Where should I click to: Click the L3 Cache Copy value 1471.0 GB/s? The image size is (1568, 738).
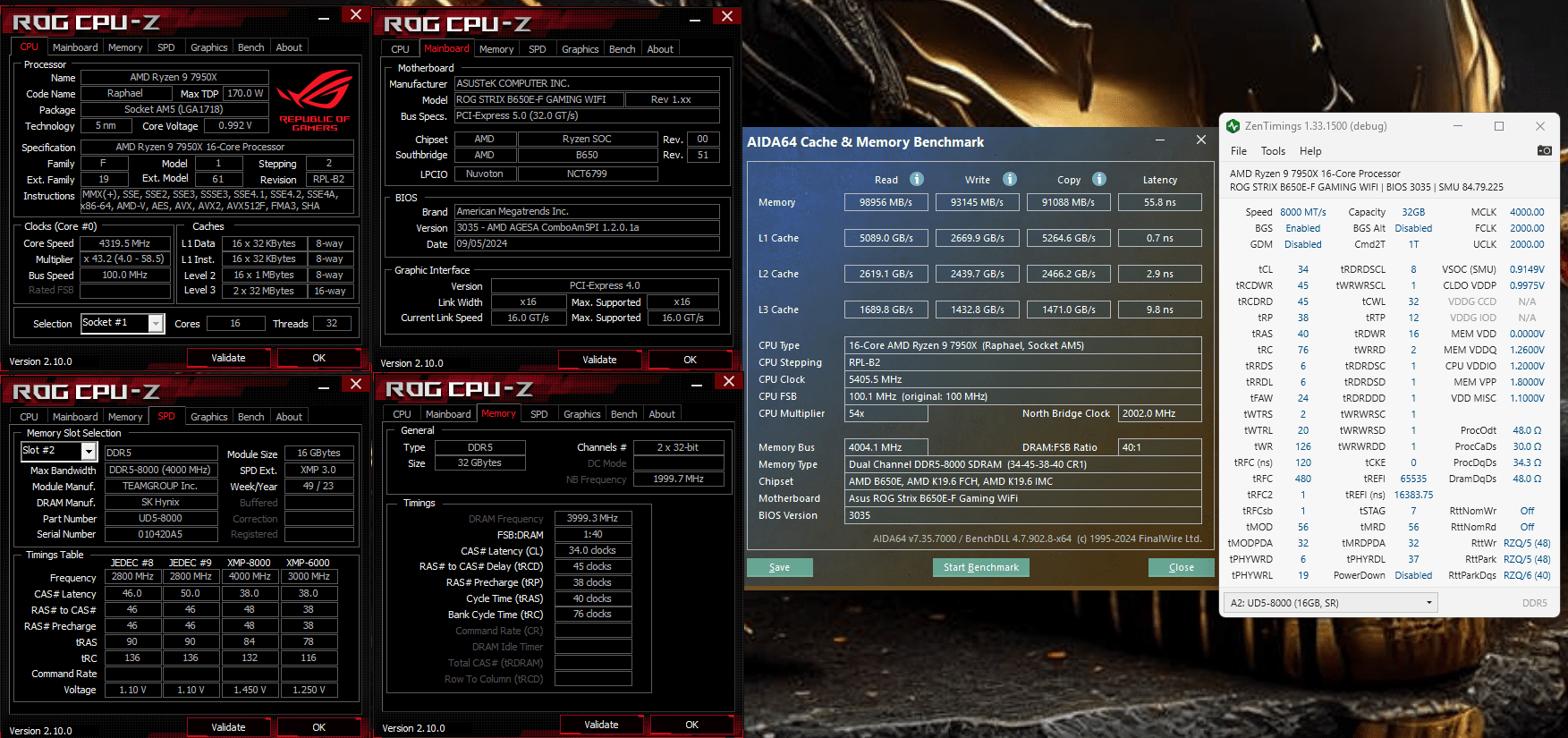click(1068, 310)
